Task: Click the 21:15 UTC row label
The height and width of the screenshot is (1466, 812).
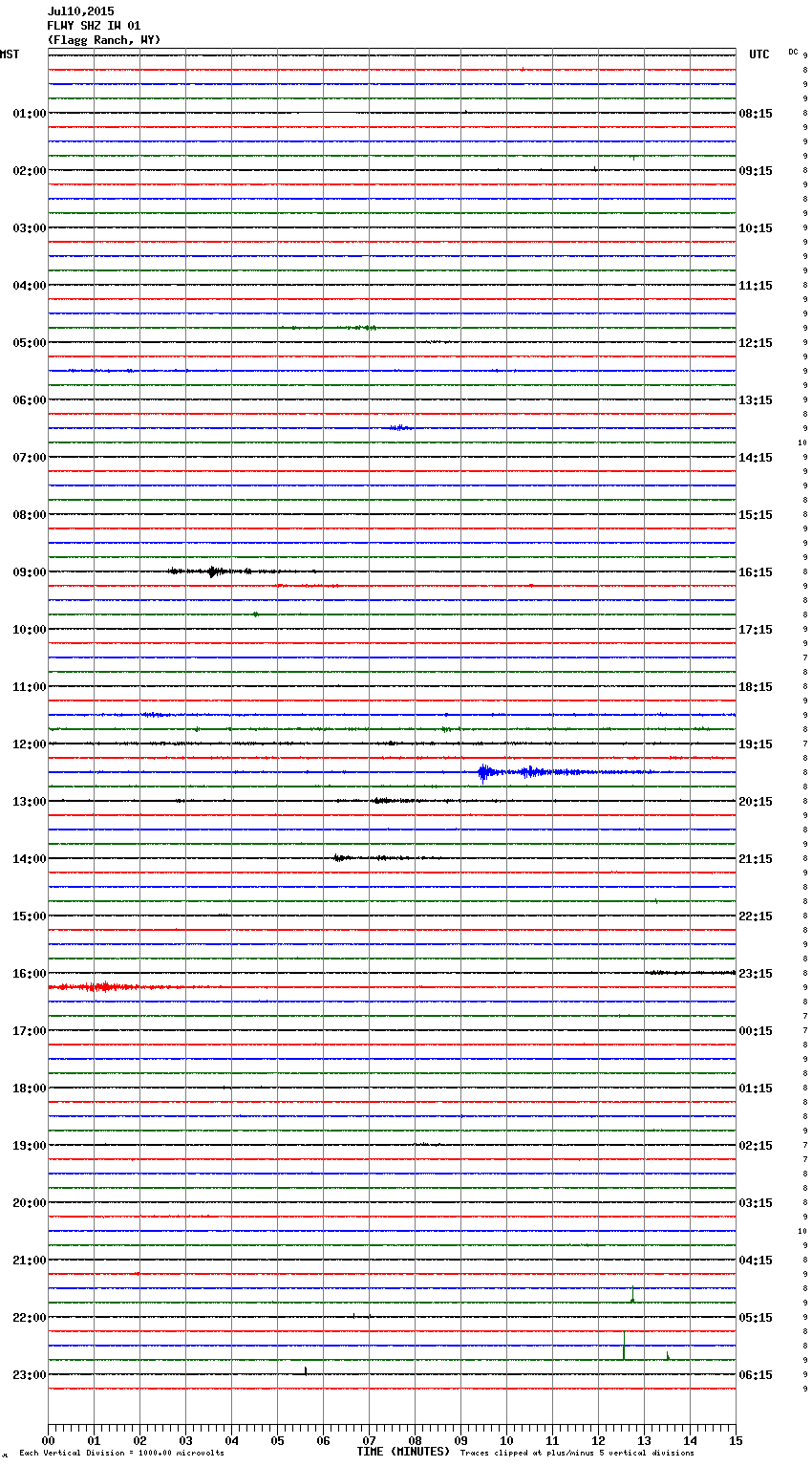Action: [x=756, y=859]
